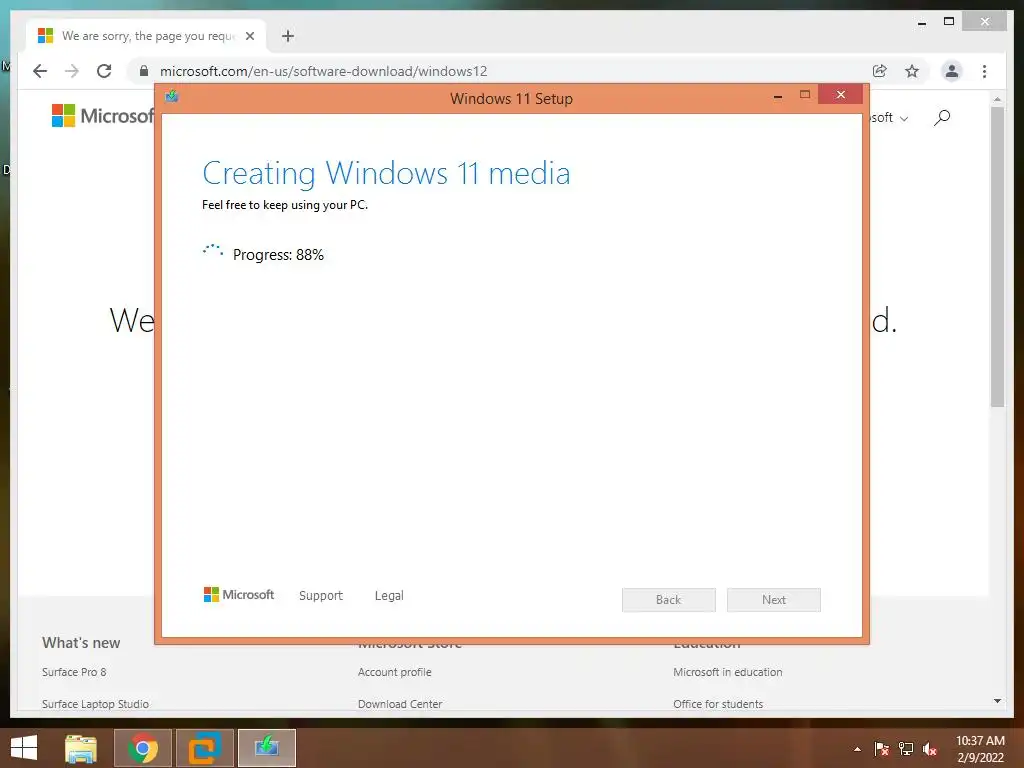Switch to Windows Setup taskbar icon
Viewport: 1024px width, 768px height.
click(x=267, y=748)
